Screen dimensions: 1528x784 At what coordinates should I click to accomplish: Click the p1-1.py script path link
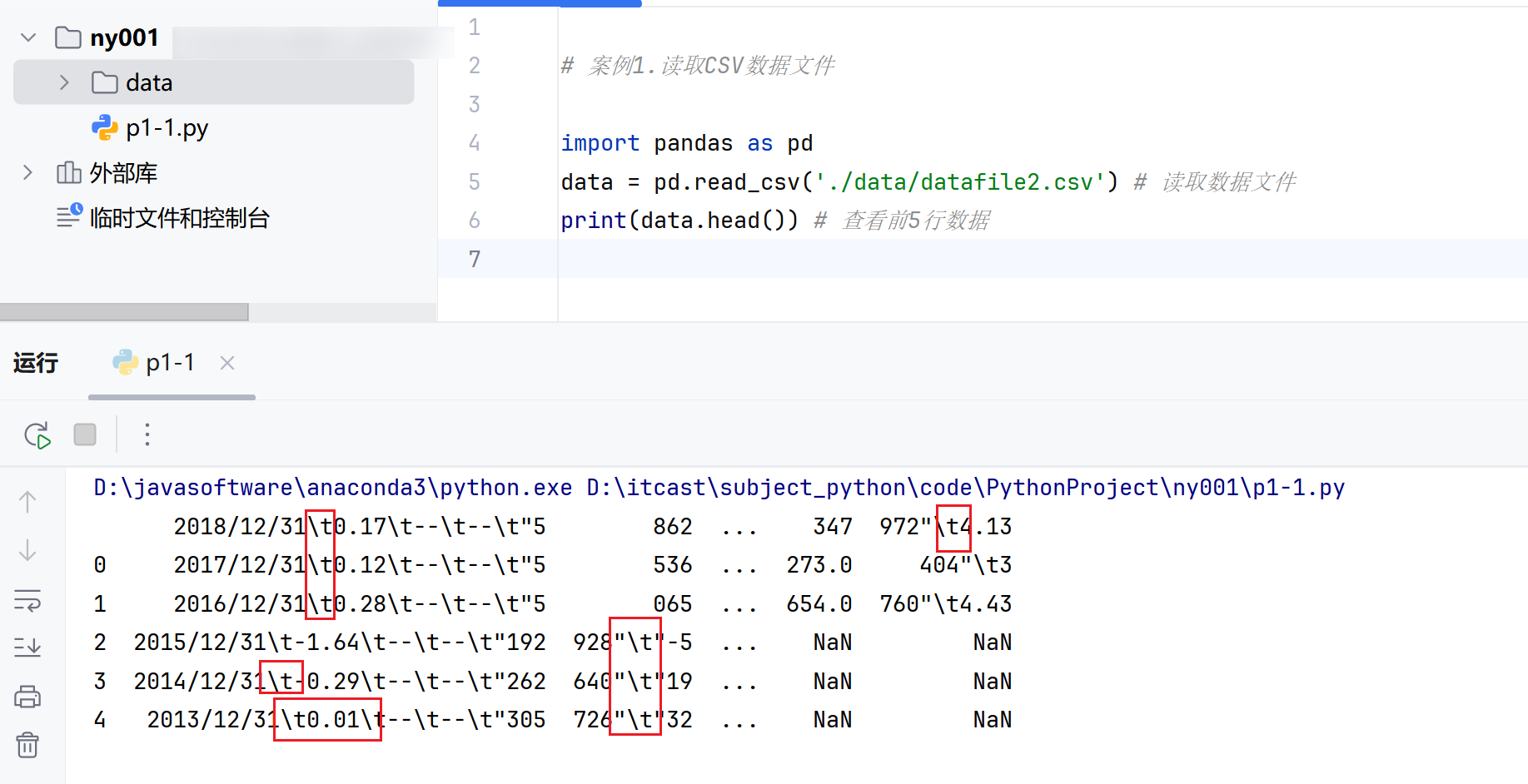click(965, 488)
